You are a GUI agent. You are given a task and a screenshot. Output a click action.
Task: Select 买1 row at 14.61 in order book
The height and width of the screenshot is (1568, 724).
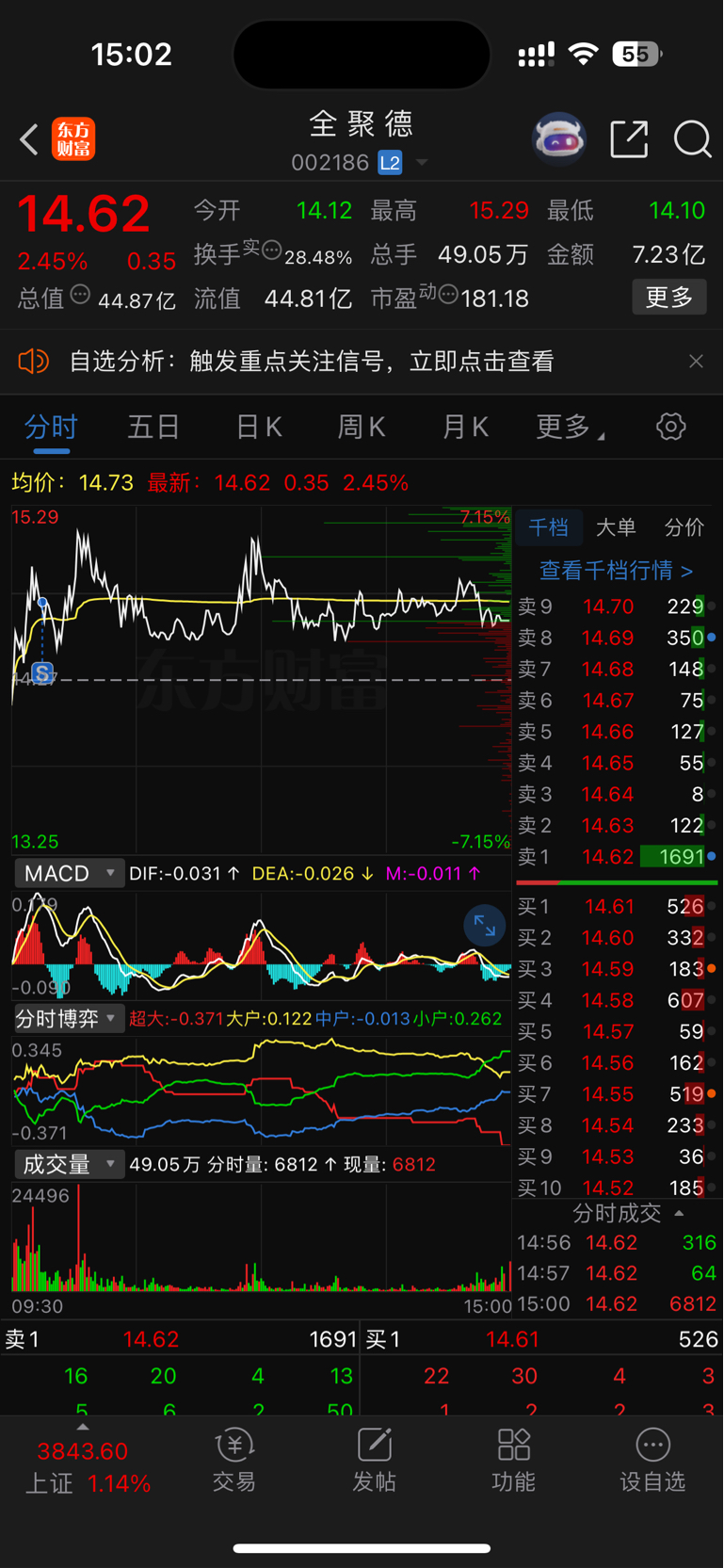616,907
